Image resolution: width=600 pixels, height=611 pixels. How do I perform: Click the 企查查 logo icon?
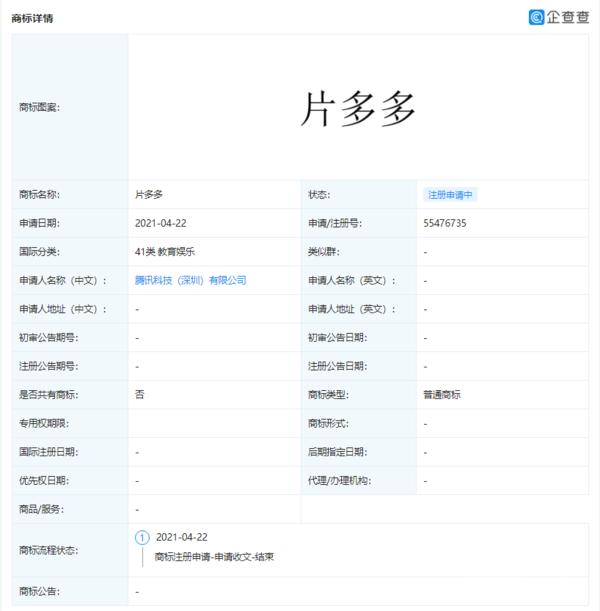point(536,17)
